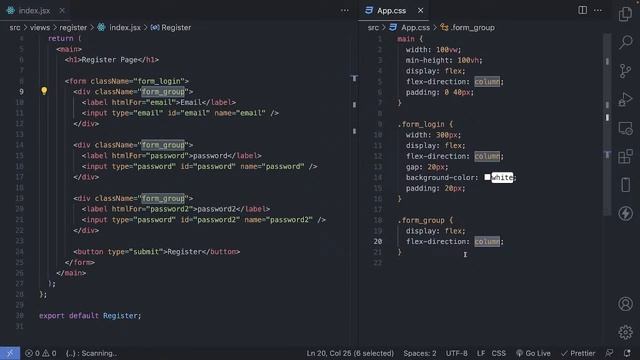Click the .form_group symbol breadcrumb
The width and height of the screenshot is (640, 360).
[468, 27]
